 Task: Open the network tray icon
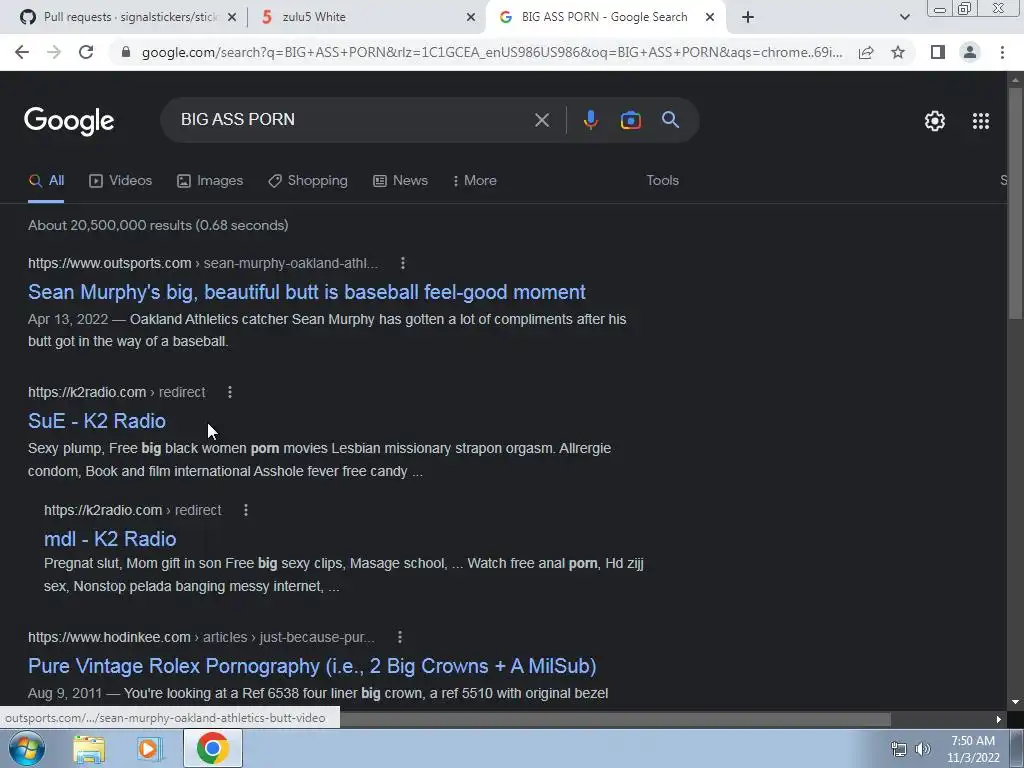899,749
